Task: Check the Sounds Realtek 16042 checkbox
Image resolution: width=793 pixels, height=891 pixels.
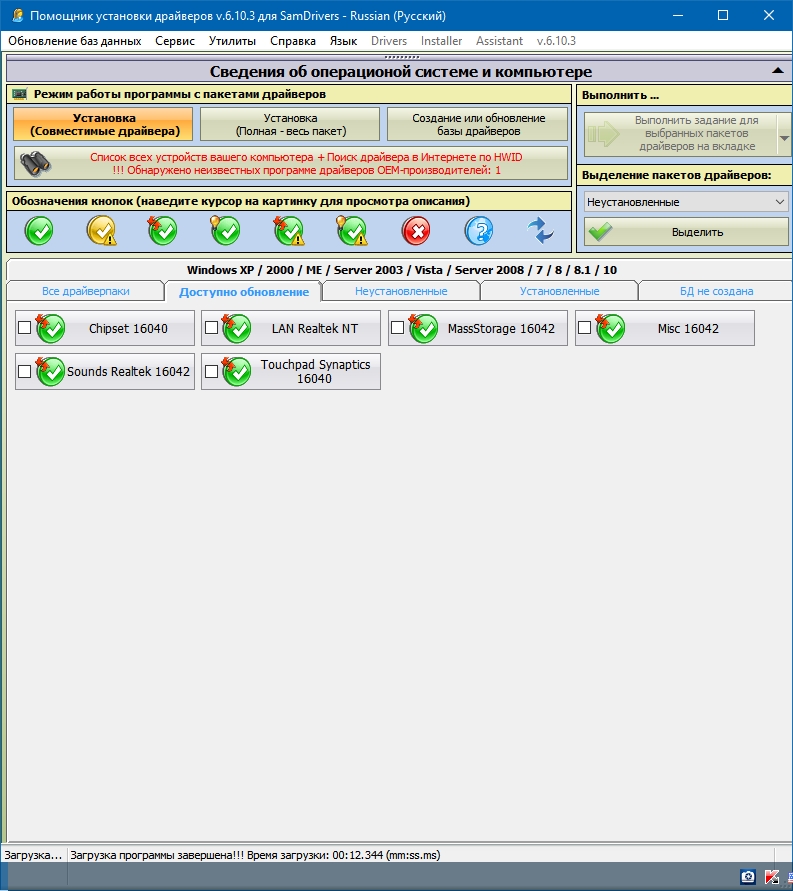Action: pyautogui.click(x=24, y=371)
